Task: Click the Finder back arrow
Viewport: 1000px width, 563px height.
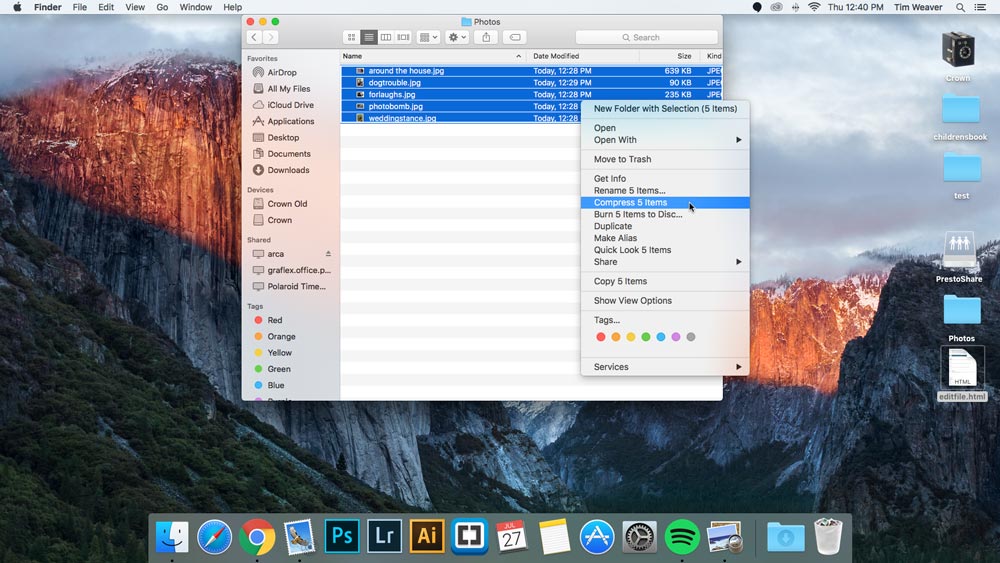Action: 254,37
